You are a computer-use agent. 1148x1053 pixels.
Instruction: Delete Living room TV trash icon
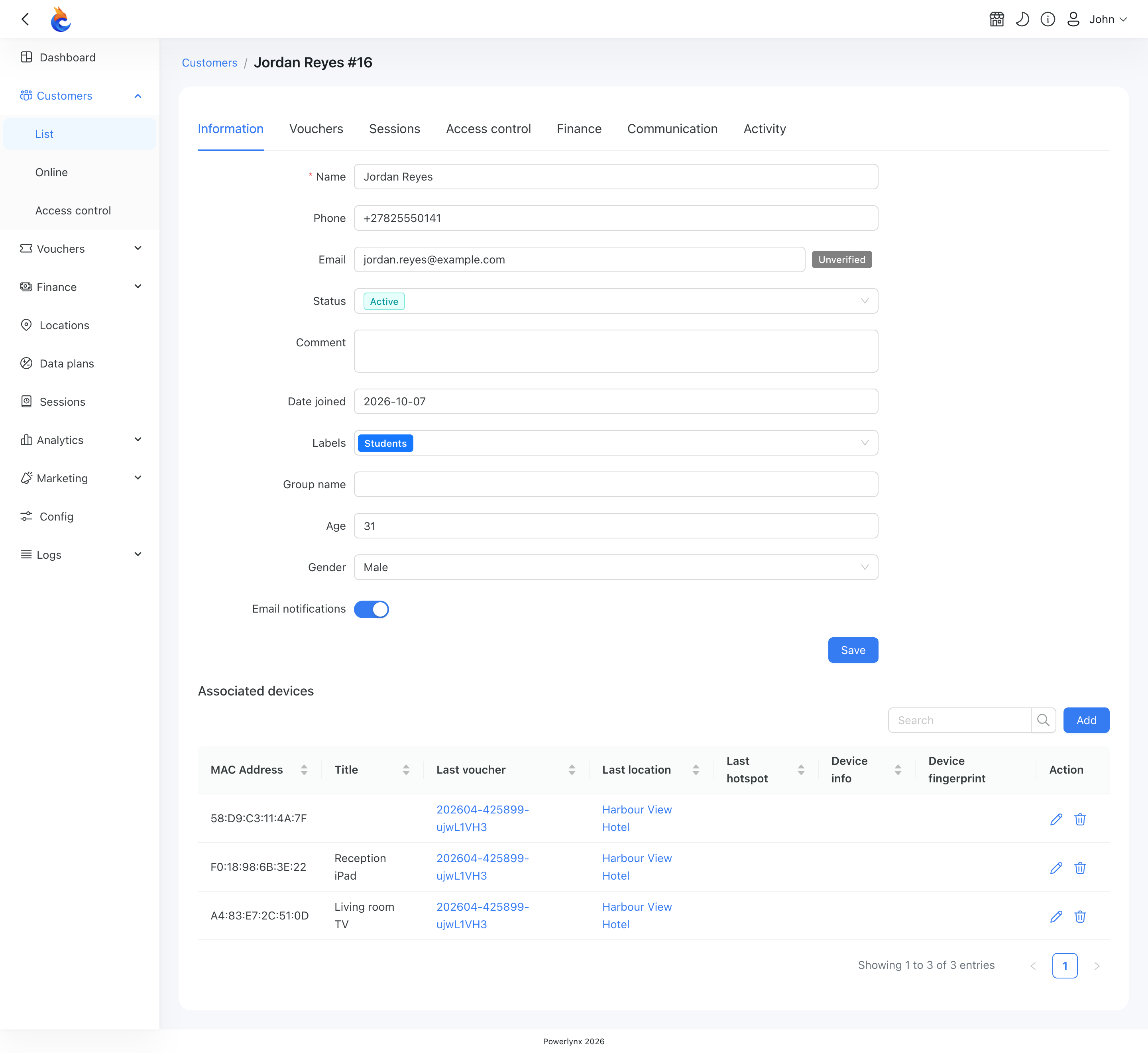pos(1079,916)
